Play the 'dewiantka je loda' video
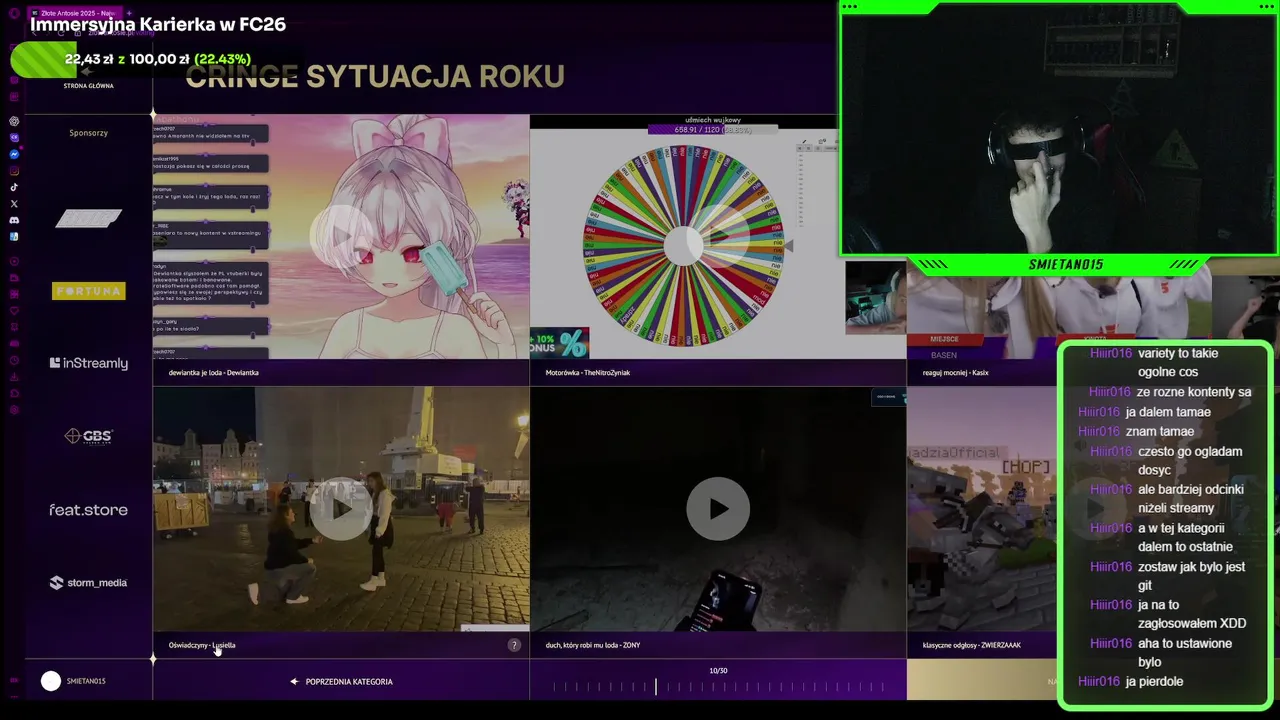Image resolution: width=1280 pixels, height=720 pixels. [x=341, y=236]
